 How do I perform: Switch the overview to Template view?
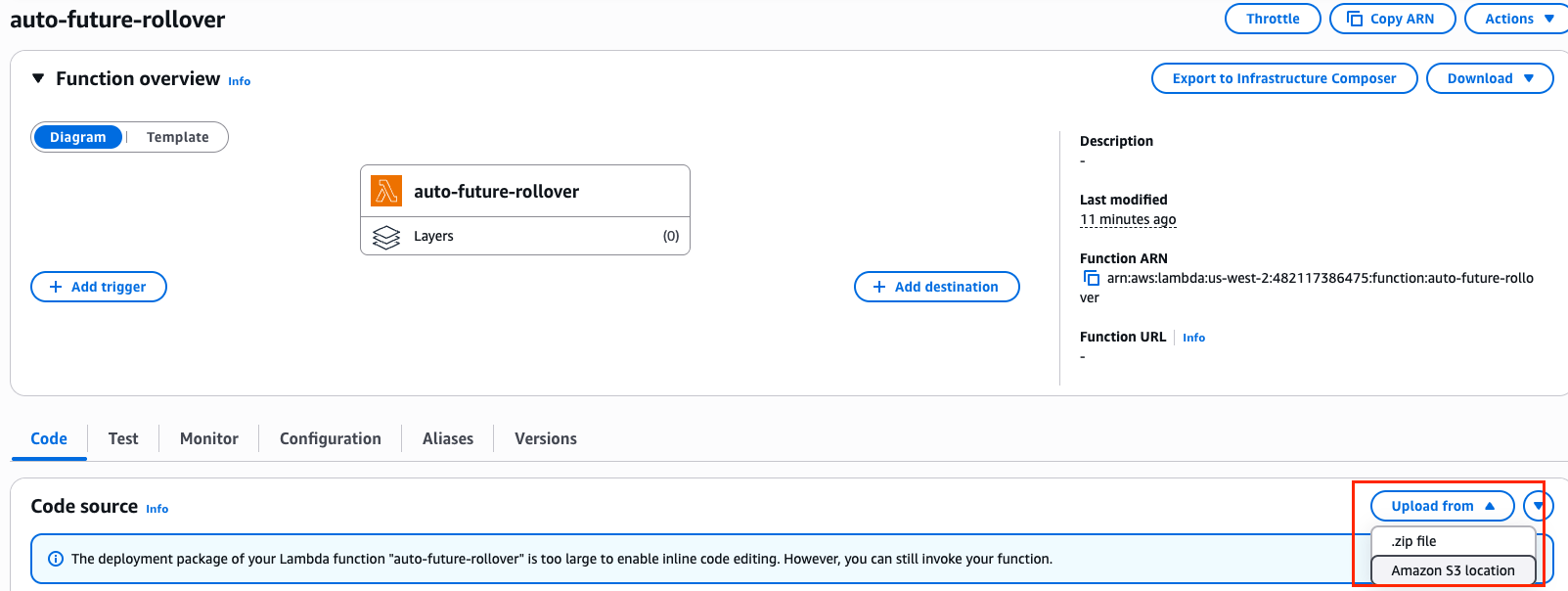[177, 137]
